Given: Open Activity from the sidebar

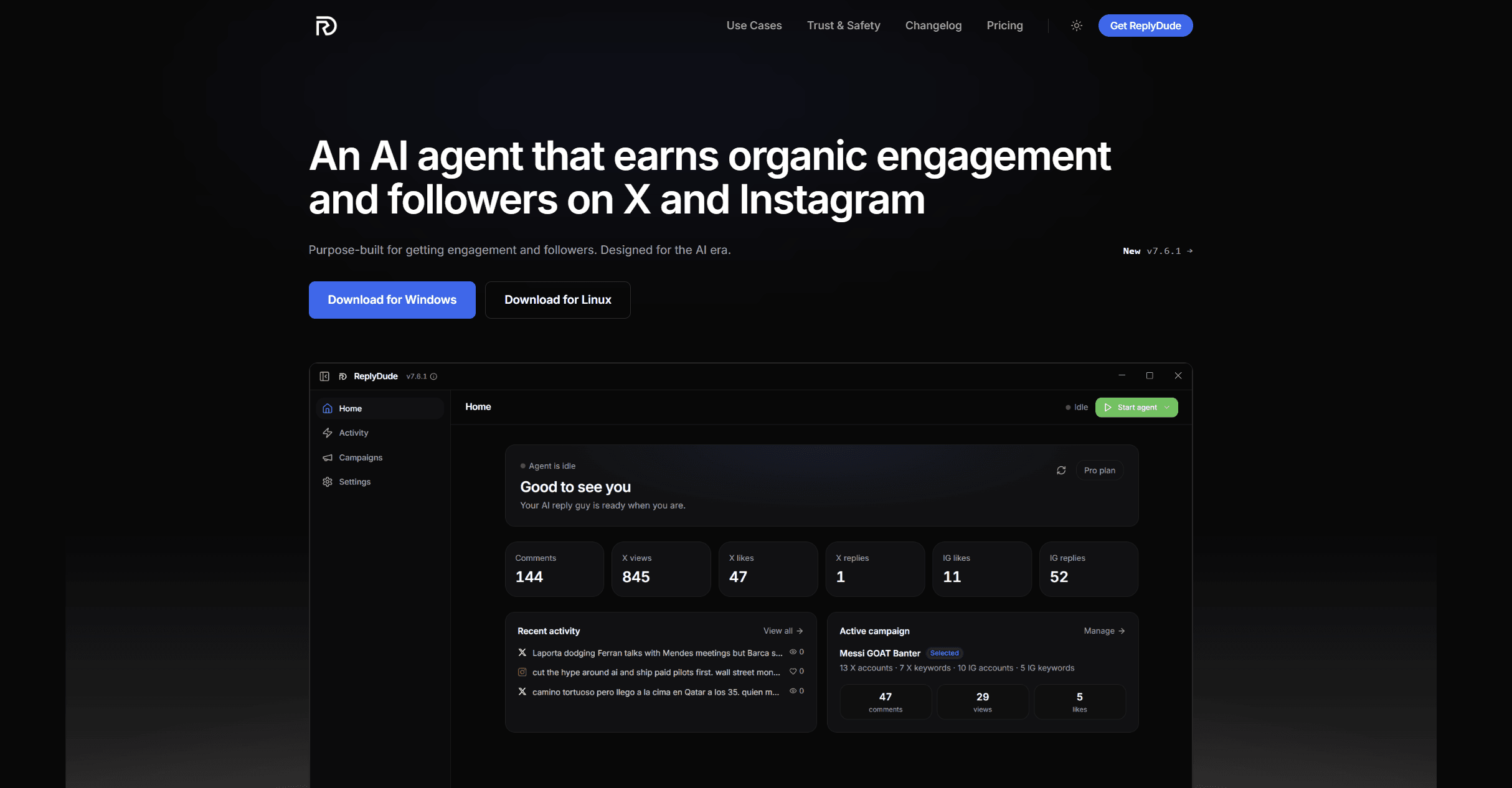Looking at the screenshot, I should [380, 433].
